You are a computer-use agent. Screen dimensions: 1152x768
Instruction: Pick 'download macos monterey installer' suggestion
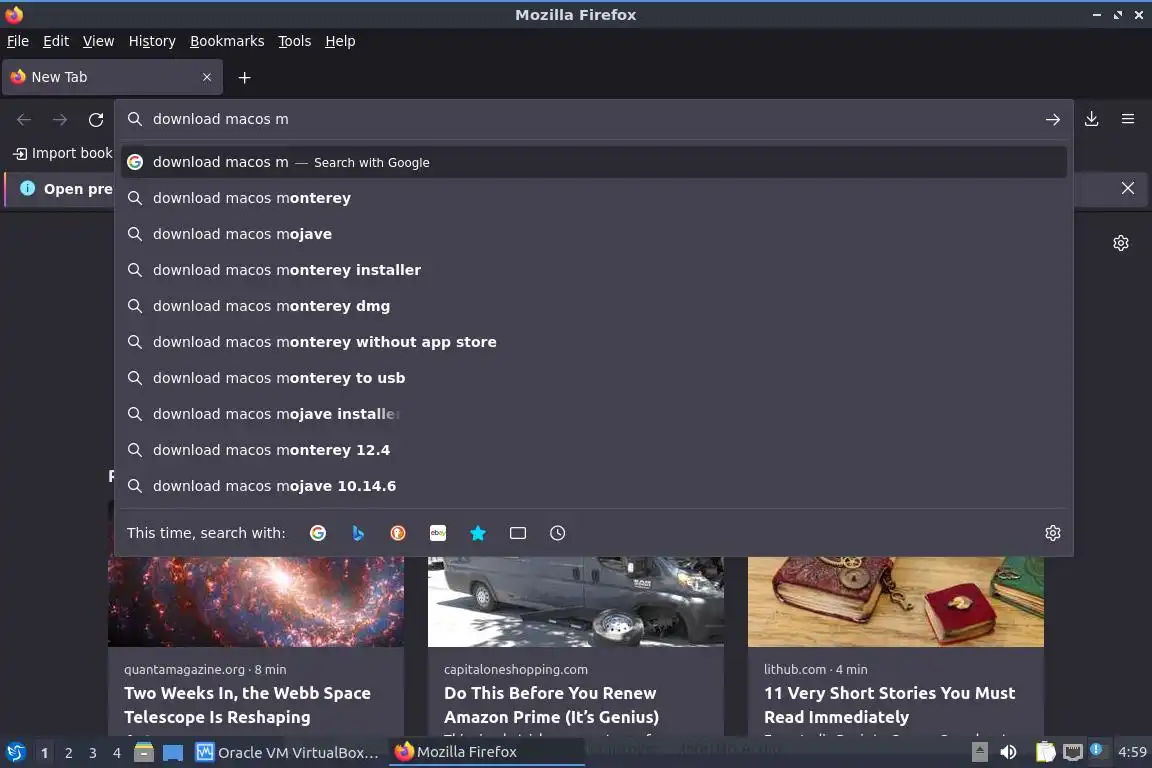pyautogui.click(x=594, y=270)
